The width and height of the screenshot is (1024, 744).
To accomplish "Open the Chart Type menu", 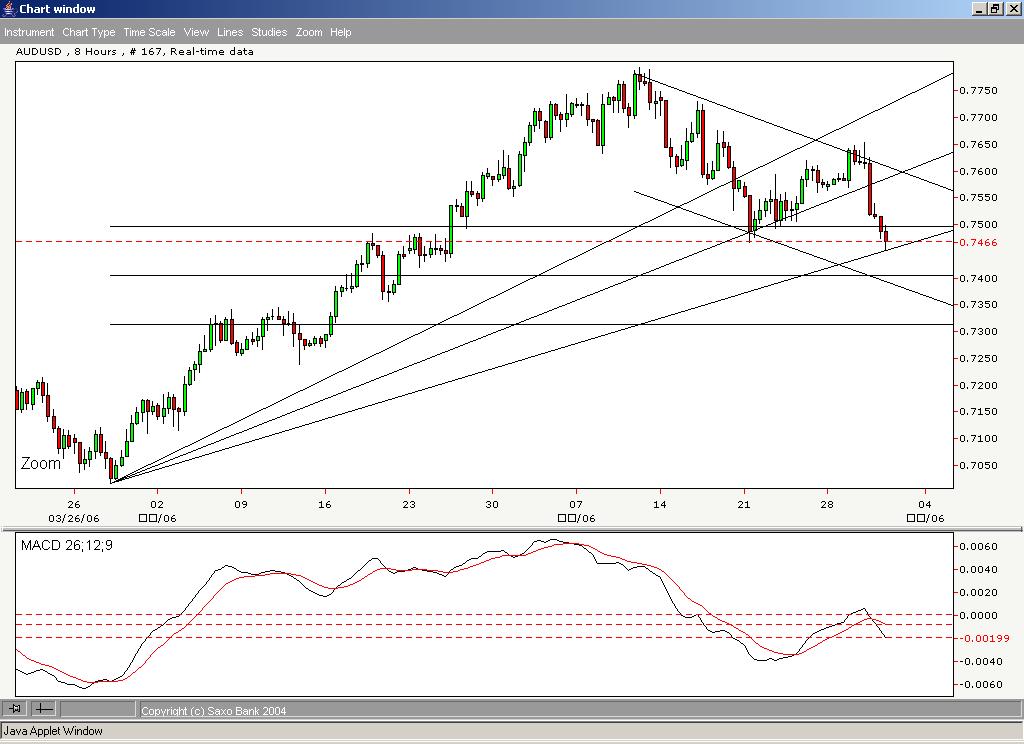I will [88, 32].
